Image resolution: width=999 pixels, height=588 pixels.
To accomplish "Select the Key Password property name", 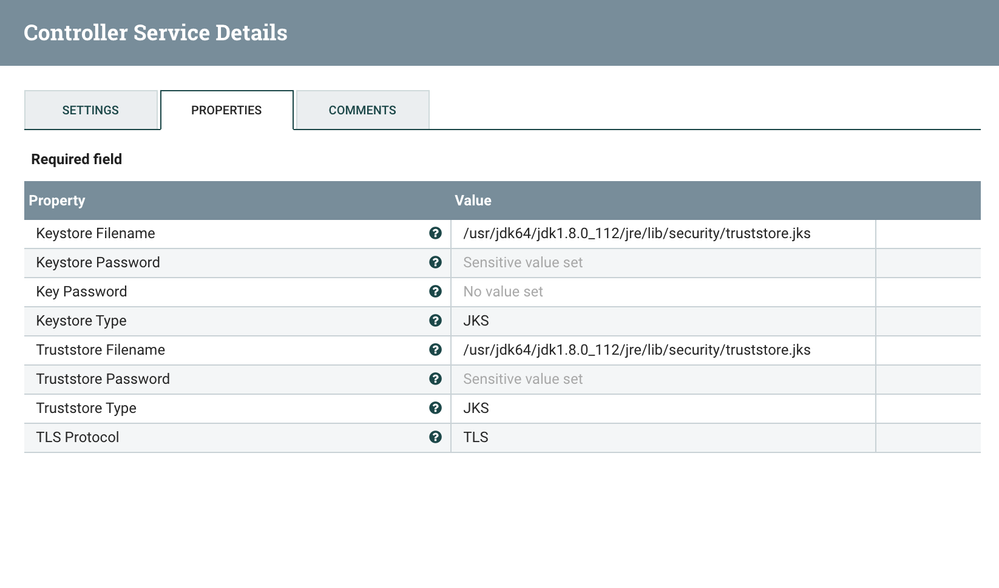I will pyautogui.click(x=82, y=292).
